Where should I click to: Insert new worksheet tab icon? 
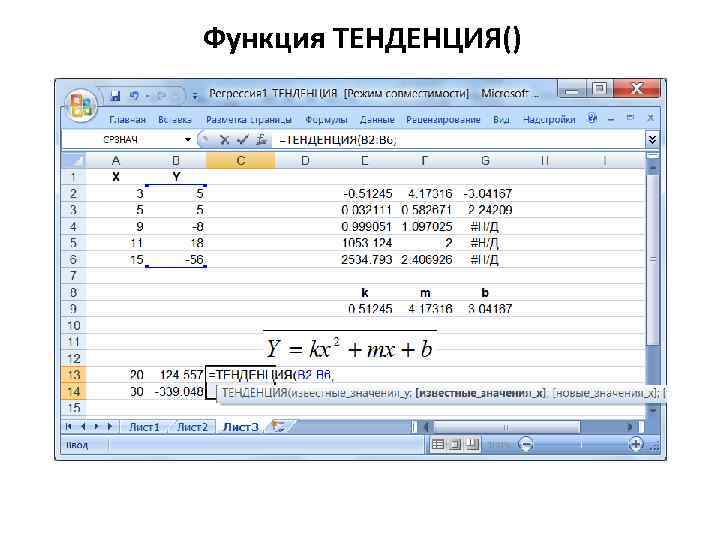coord(278,427)
